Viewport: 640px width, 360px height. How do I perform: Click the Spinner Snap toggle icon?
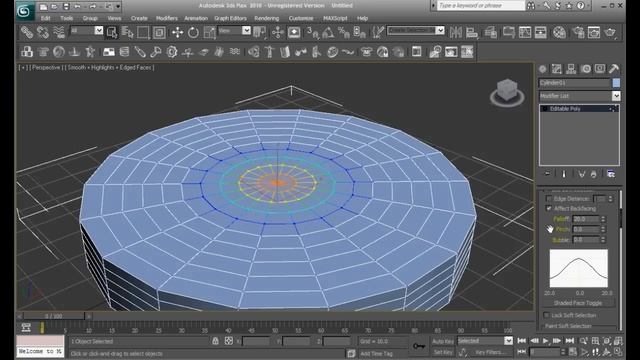click(360, 32)
